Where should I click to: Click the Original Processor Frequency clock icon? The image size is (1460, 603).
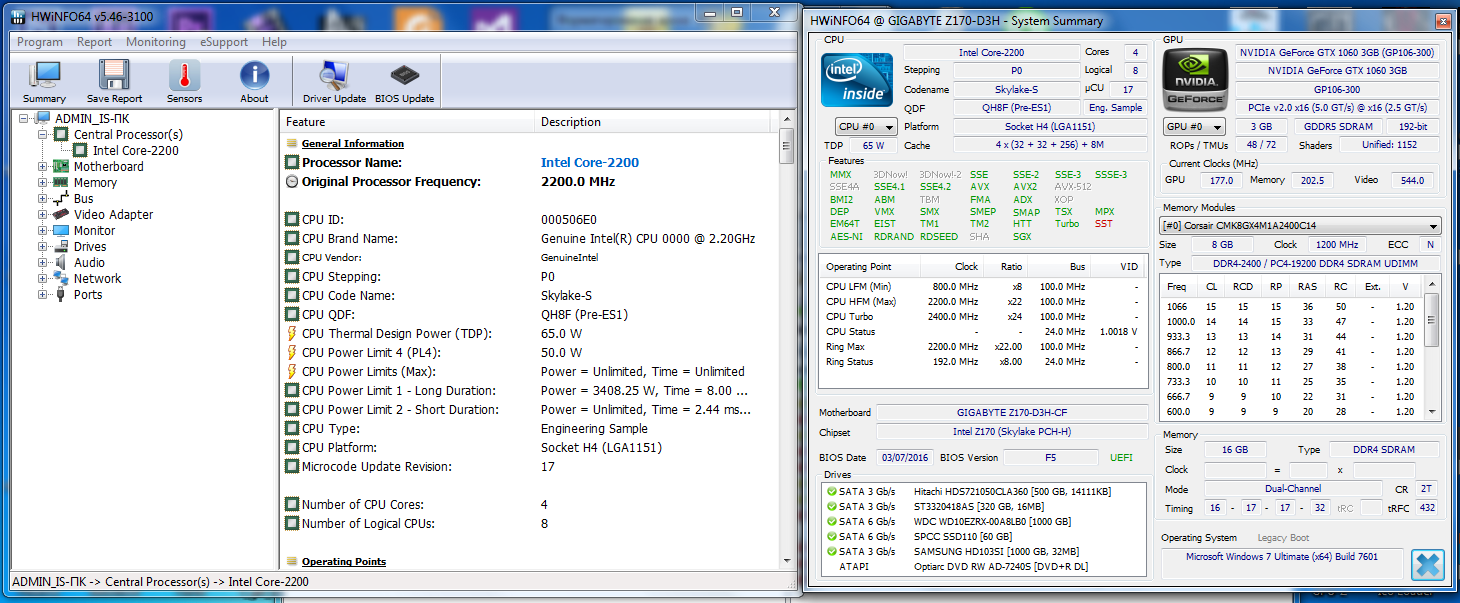[292, 182]
